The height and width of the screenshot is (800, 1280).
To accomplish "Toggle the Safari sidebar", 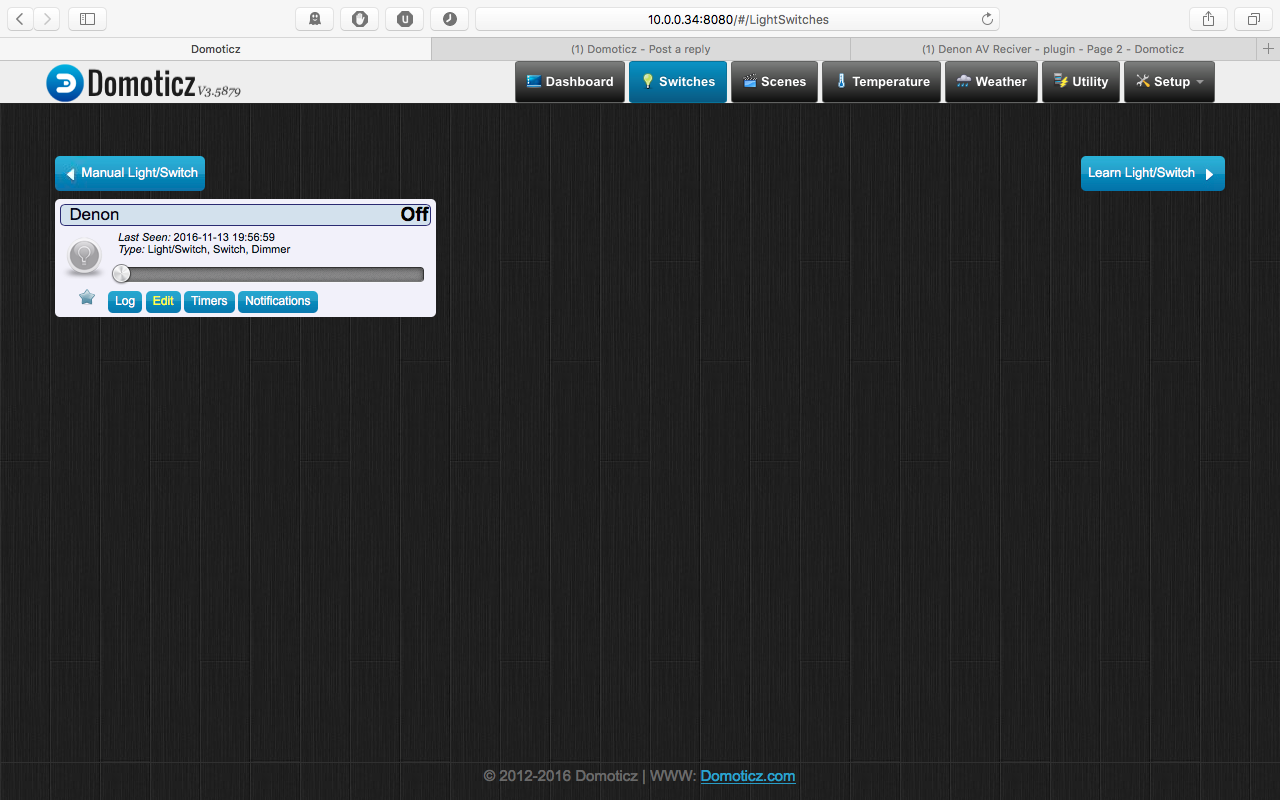I will [88, 19].
